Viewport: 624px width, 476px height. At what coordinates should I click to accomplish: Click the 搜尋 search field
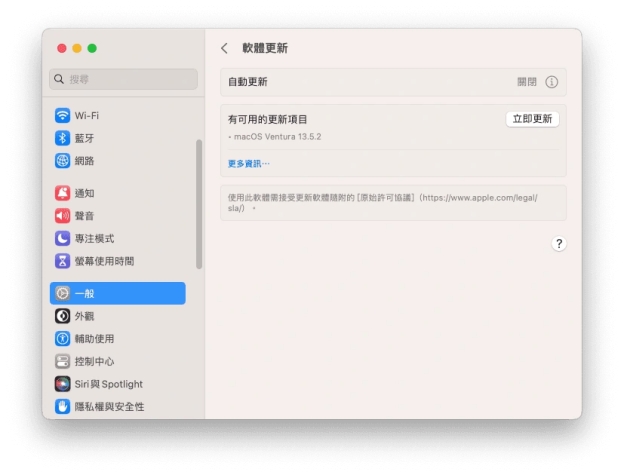pyautogui.click(x=123, y=79)
